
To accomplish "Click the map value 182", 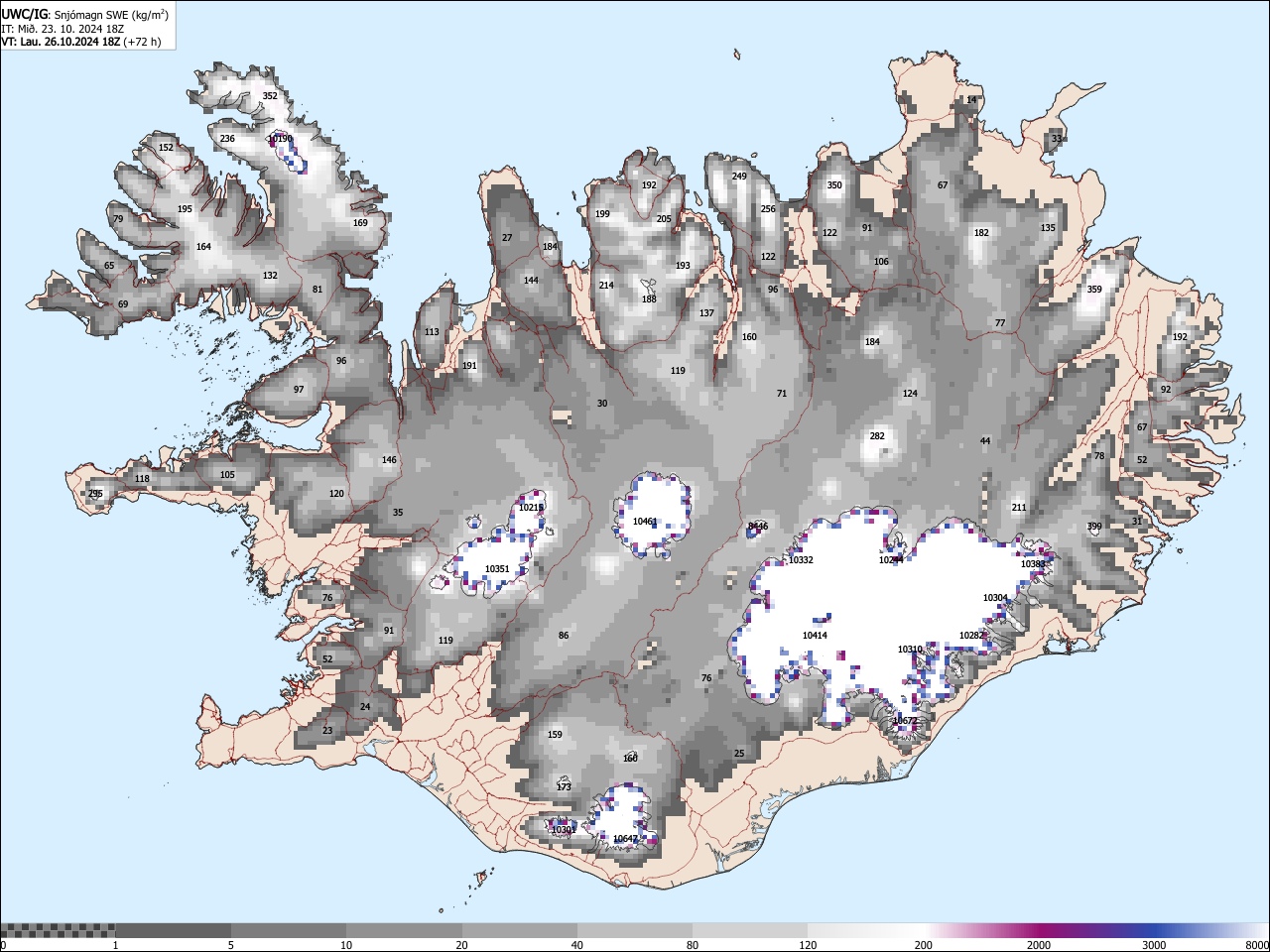I will 981,233.
